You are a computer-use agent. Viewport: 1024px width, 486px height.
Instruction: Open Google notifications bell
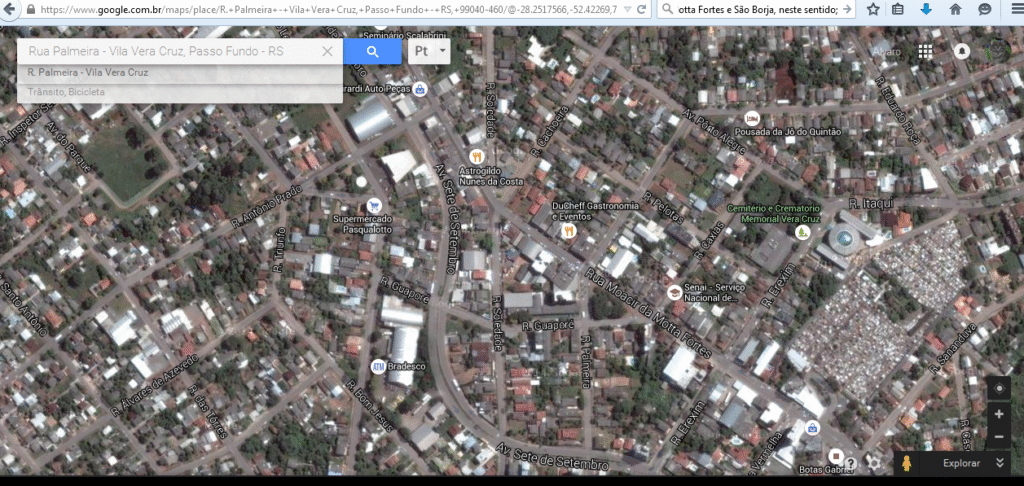[x=961, y=51]
